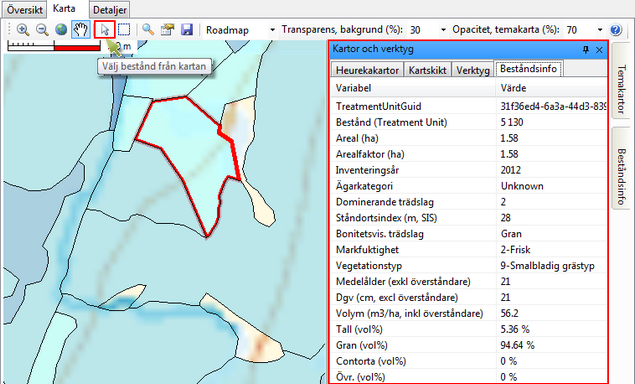The image size is (635, 384).
Task: Open the background transparency percent dropdown
Action: (x=443, y=30)
